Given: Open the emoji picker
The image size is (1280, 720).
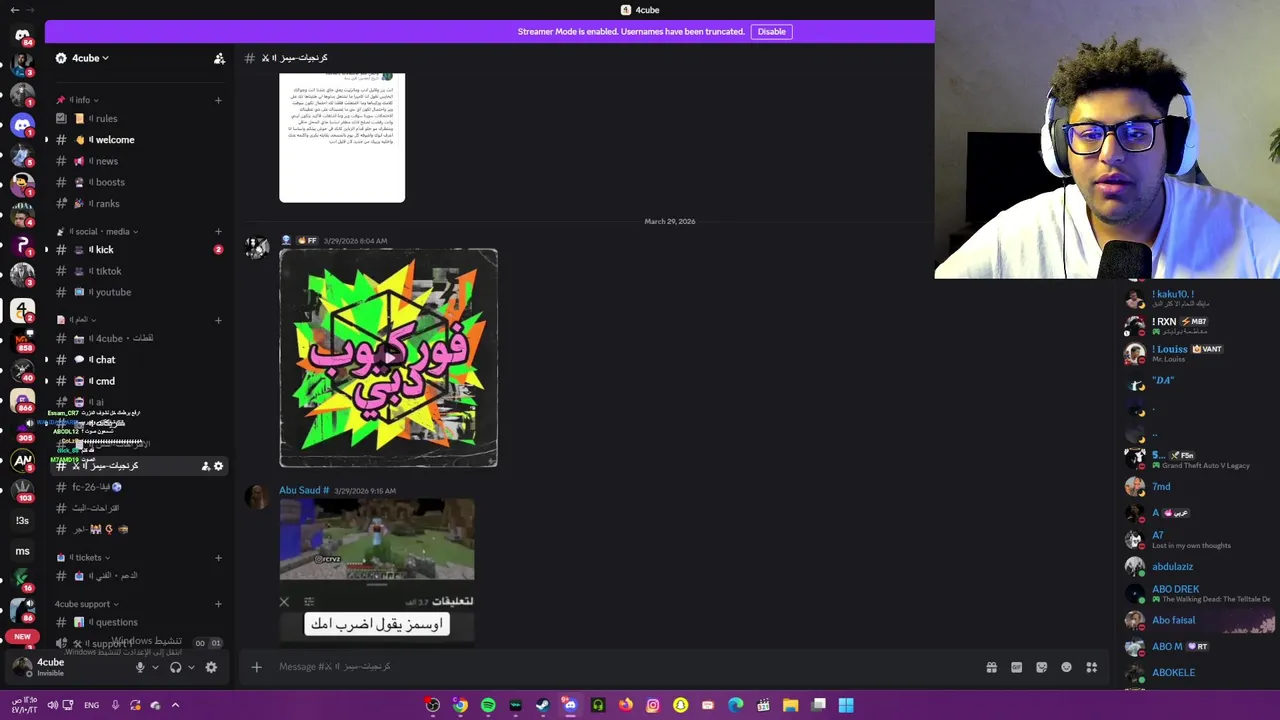Looking at the screenshot, I should coord(1066,667).
